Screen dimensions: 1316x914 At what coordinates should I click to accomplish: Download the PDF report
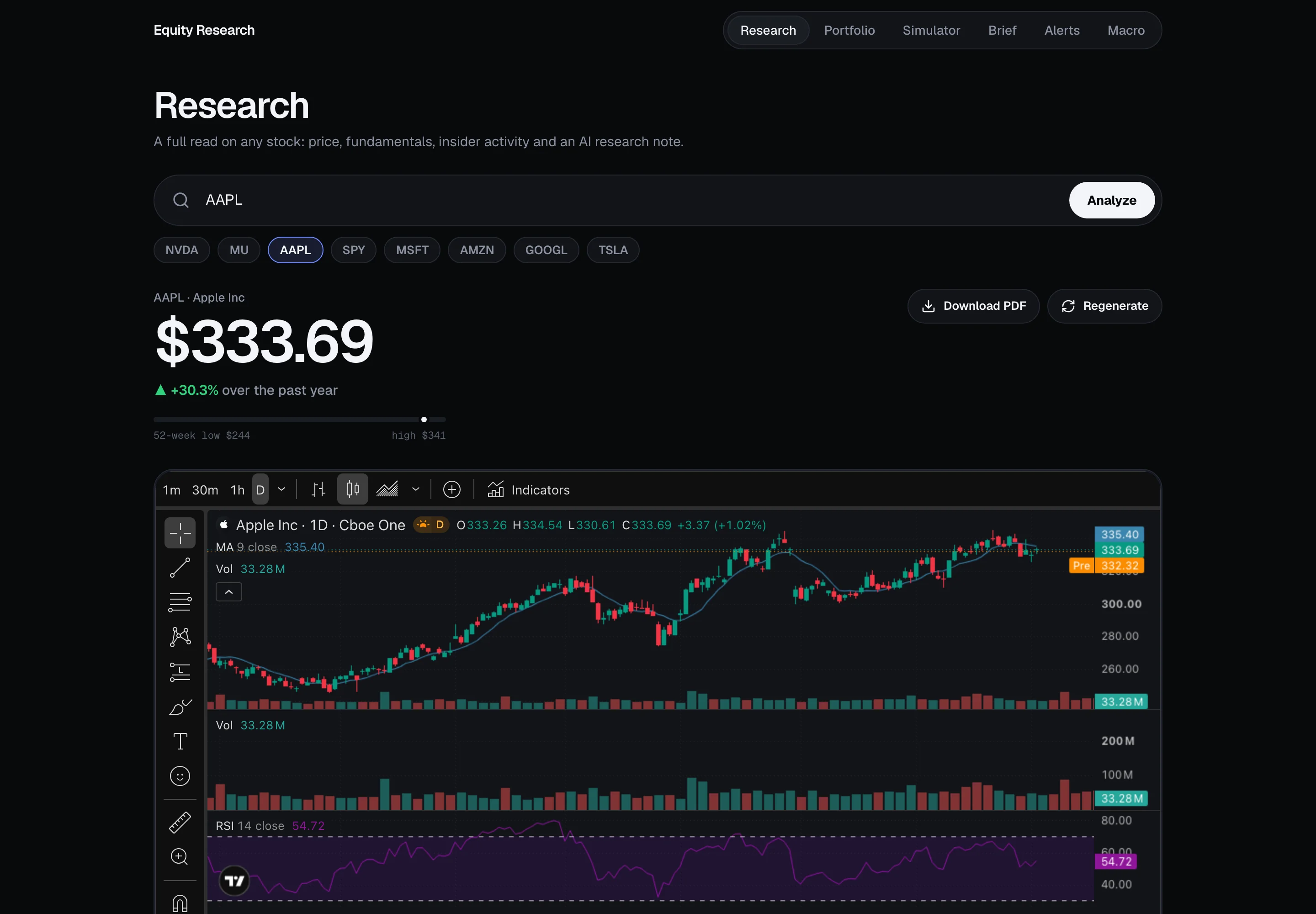coord(973,306)
